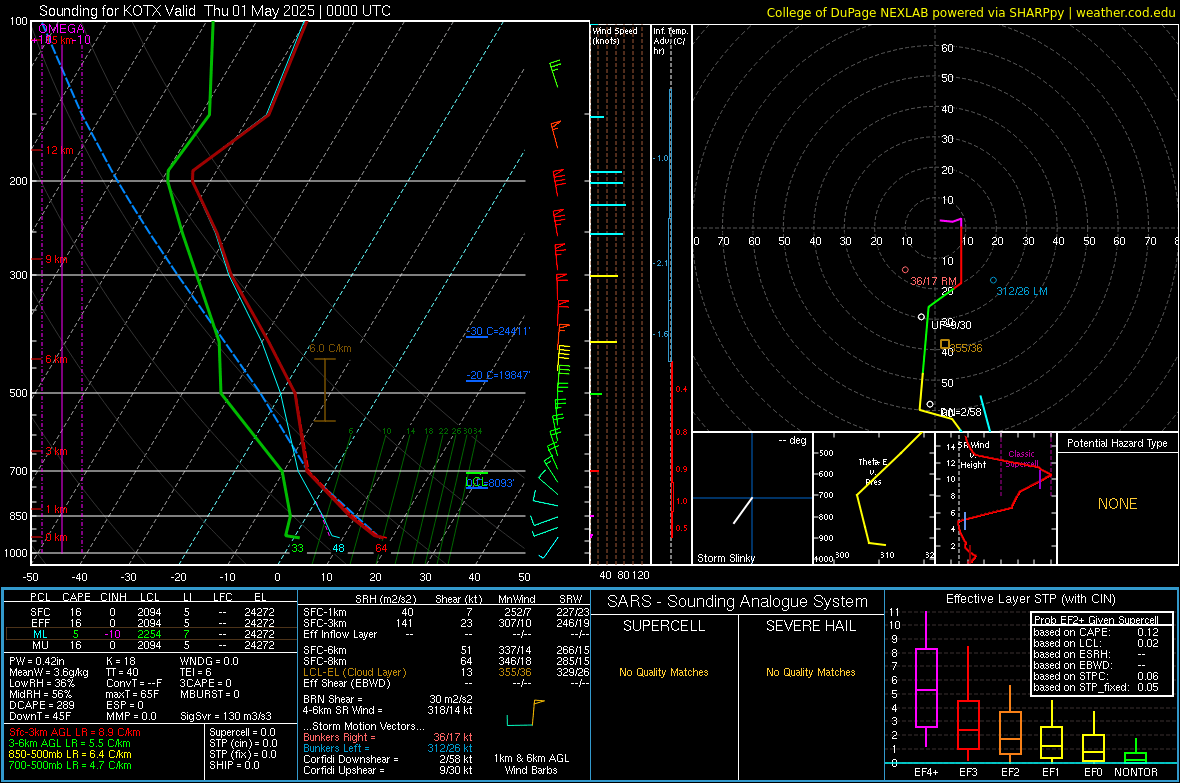Screen dimensions: 1180x783
Task: Click the '312/26 LM' hodograph label
Action: [1022, 291]
